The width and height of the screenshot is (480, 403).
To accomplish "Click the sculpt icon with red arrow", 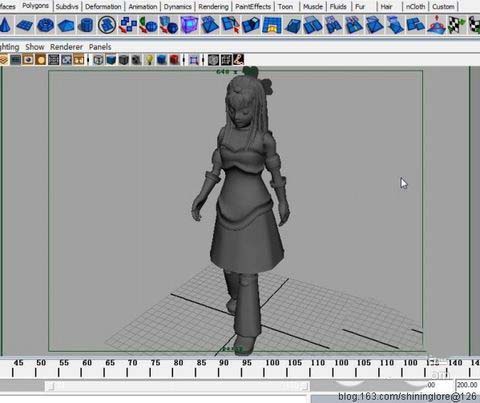I will point(436,25).
